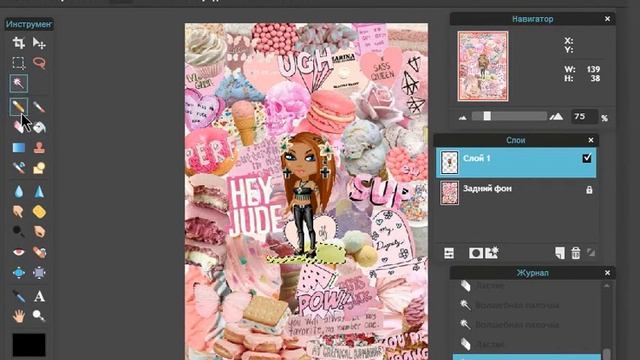Select the Dodge tool

(x=18, y=231)
